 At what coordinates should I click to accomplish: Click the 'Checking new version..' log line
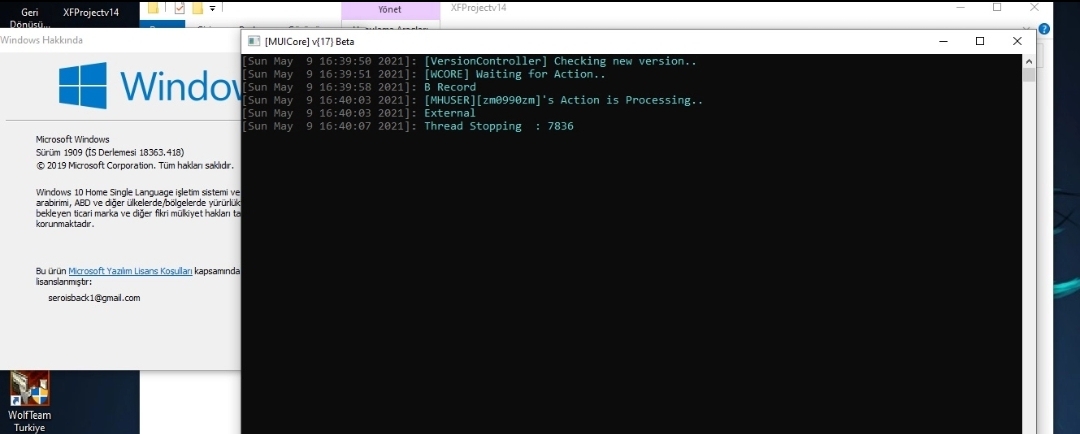point(470,61)
